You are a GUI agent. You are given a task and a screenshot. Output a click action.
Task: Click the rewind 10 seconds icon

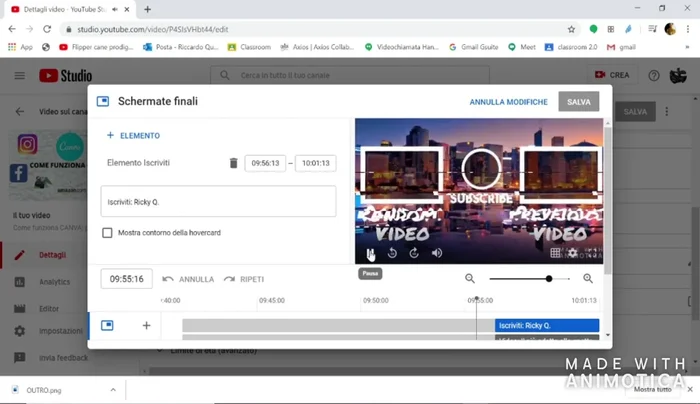tap(392, 254)
